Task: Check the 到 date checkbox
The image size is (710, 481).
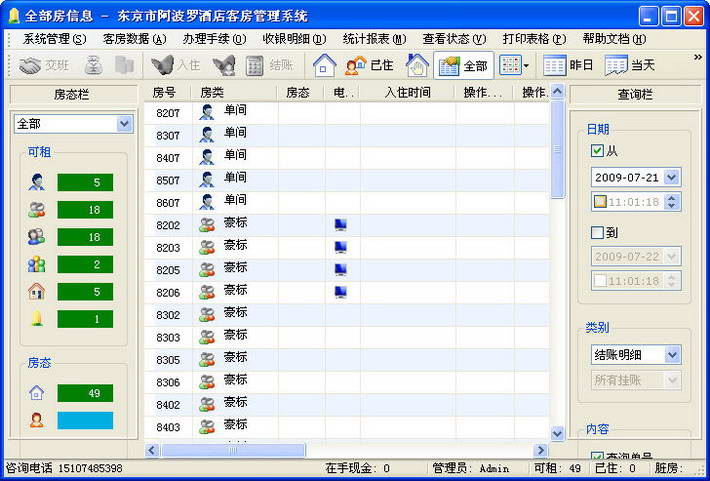Action: (598, 233)
